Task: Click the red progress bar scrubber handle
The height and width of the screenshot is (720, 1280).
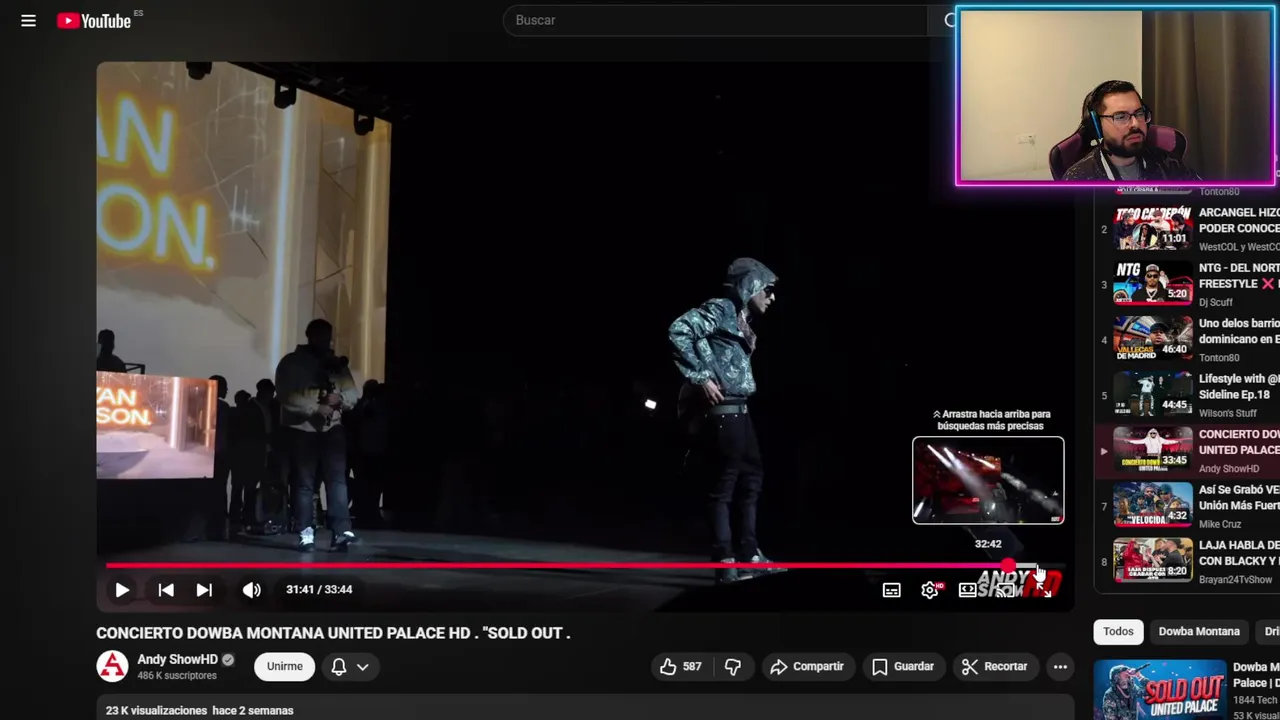Action: tap(1008, 566)
